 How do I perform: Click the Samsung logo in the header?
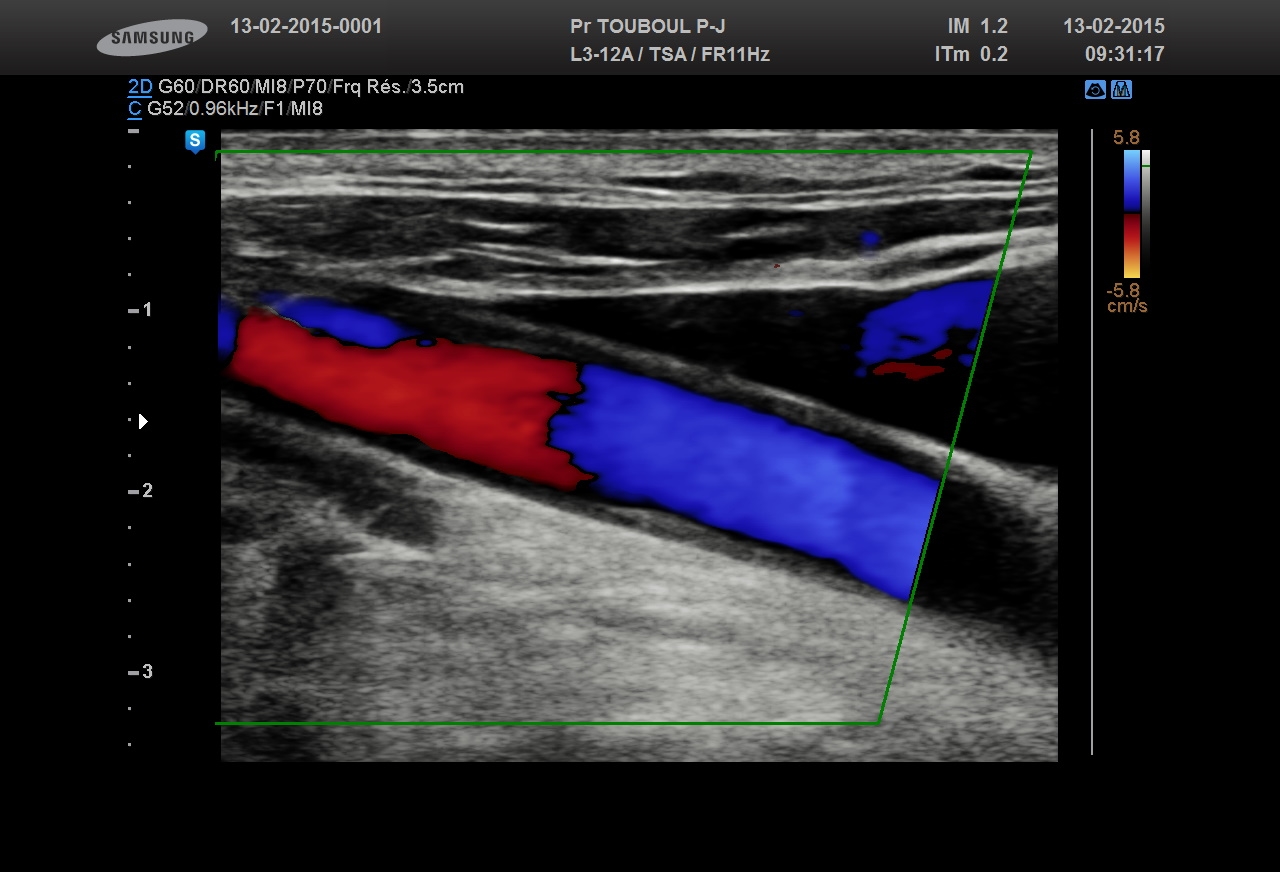tap(152, 39)
